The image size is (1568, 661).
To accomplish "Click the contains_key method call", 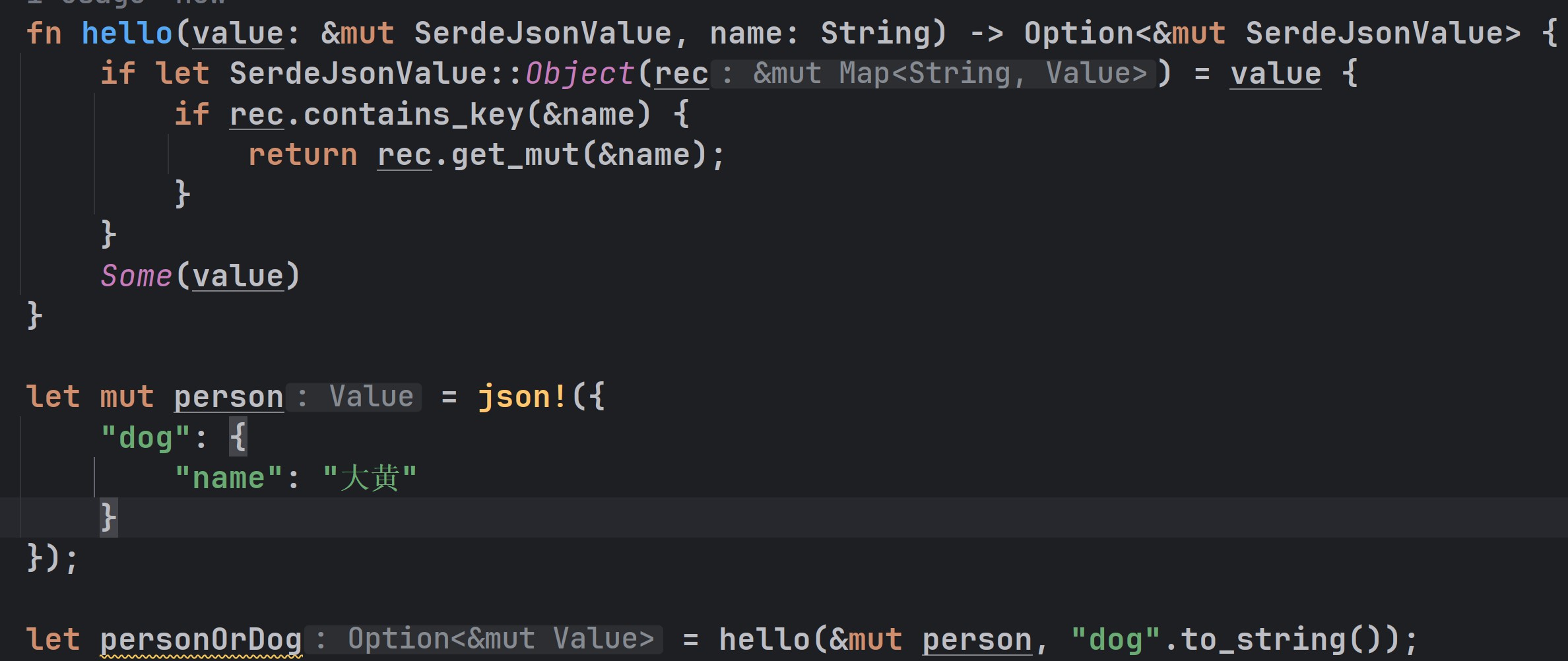I will pos(413,114).
